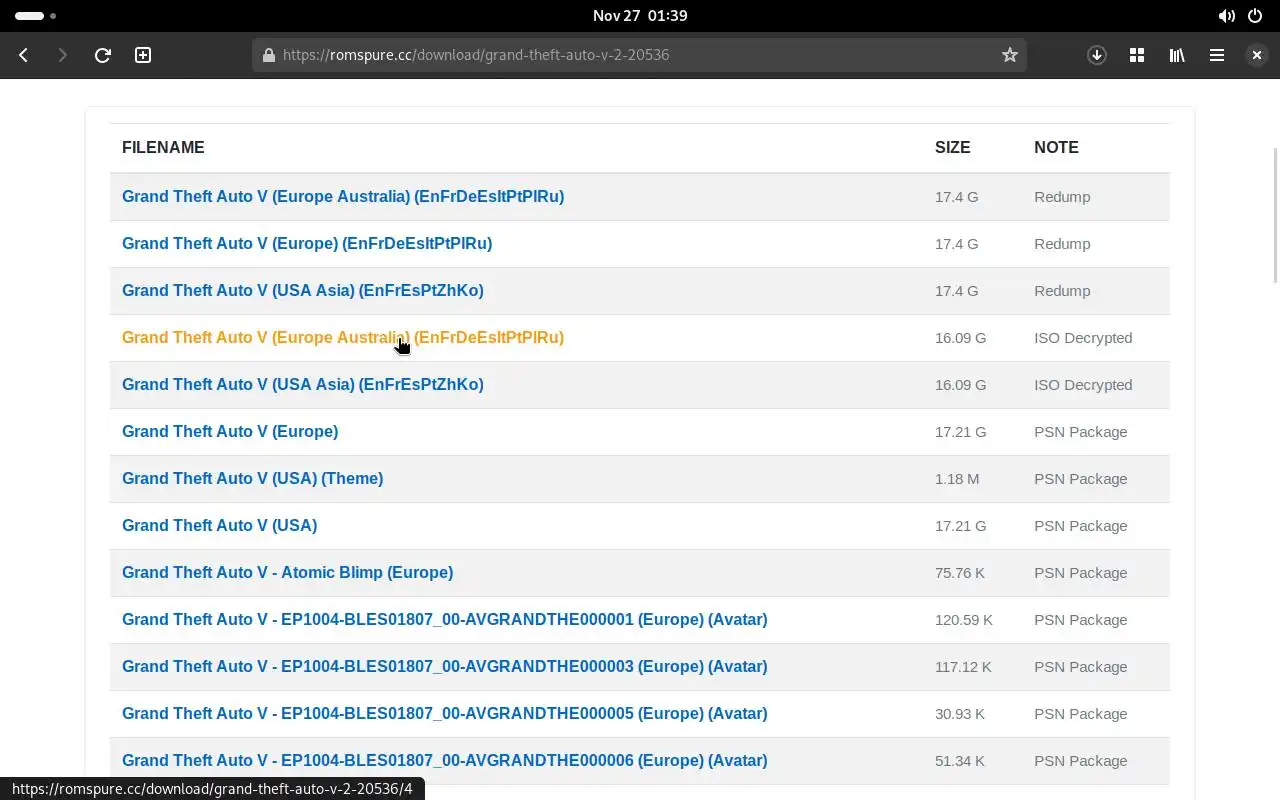Open a new tab
The width and height of the screenshot is (1280, 800).
pyautogui.click(x=143, y=55)
